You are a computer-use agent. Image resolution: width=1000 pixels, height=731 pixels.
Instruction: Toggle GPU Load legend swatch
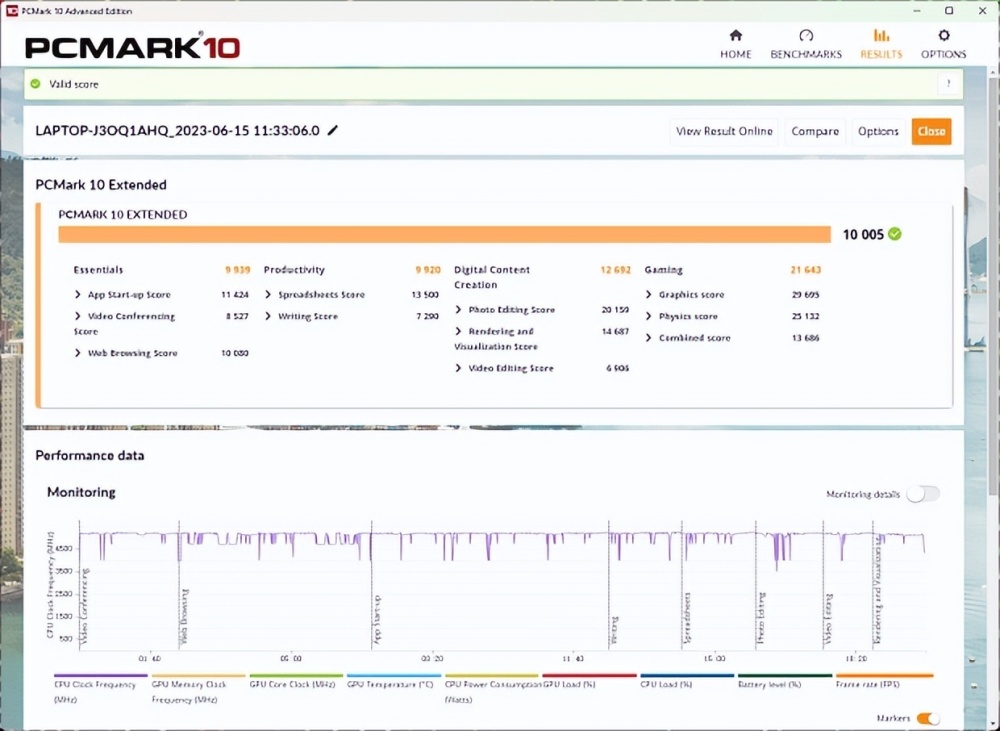coord(589,675)
